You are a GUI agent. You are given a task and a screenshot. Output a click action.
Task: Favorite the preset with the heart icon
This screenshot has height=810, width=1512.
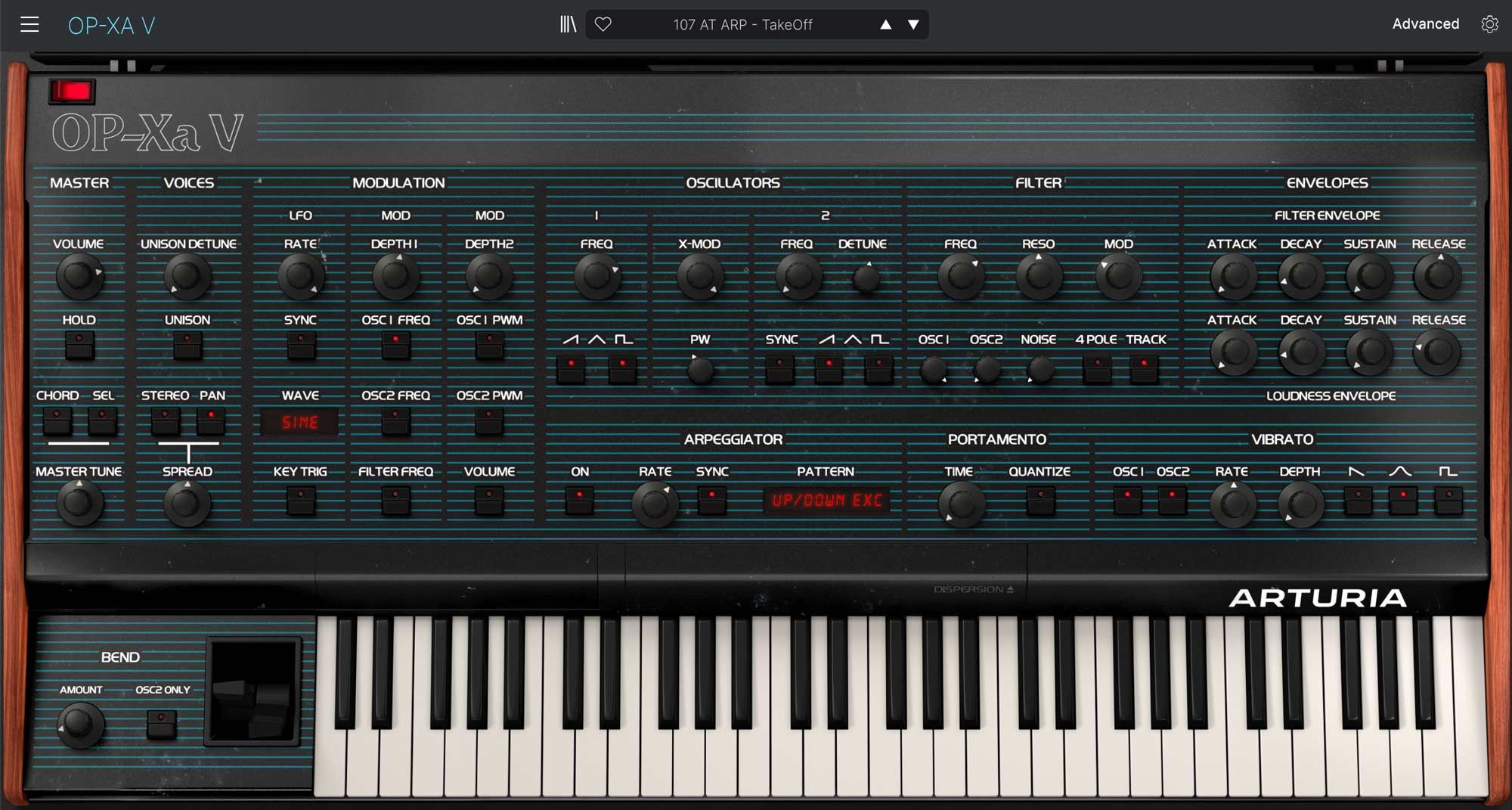click(x=603, y=25)
